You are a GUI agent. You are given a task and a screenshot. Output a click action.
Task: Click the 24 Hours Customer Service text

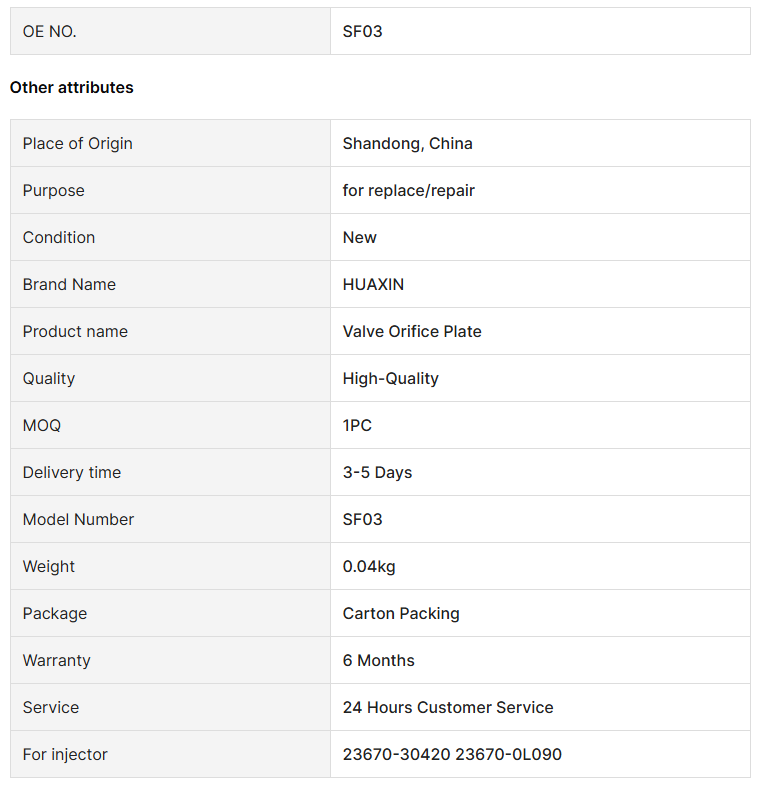[448, 707]
